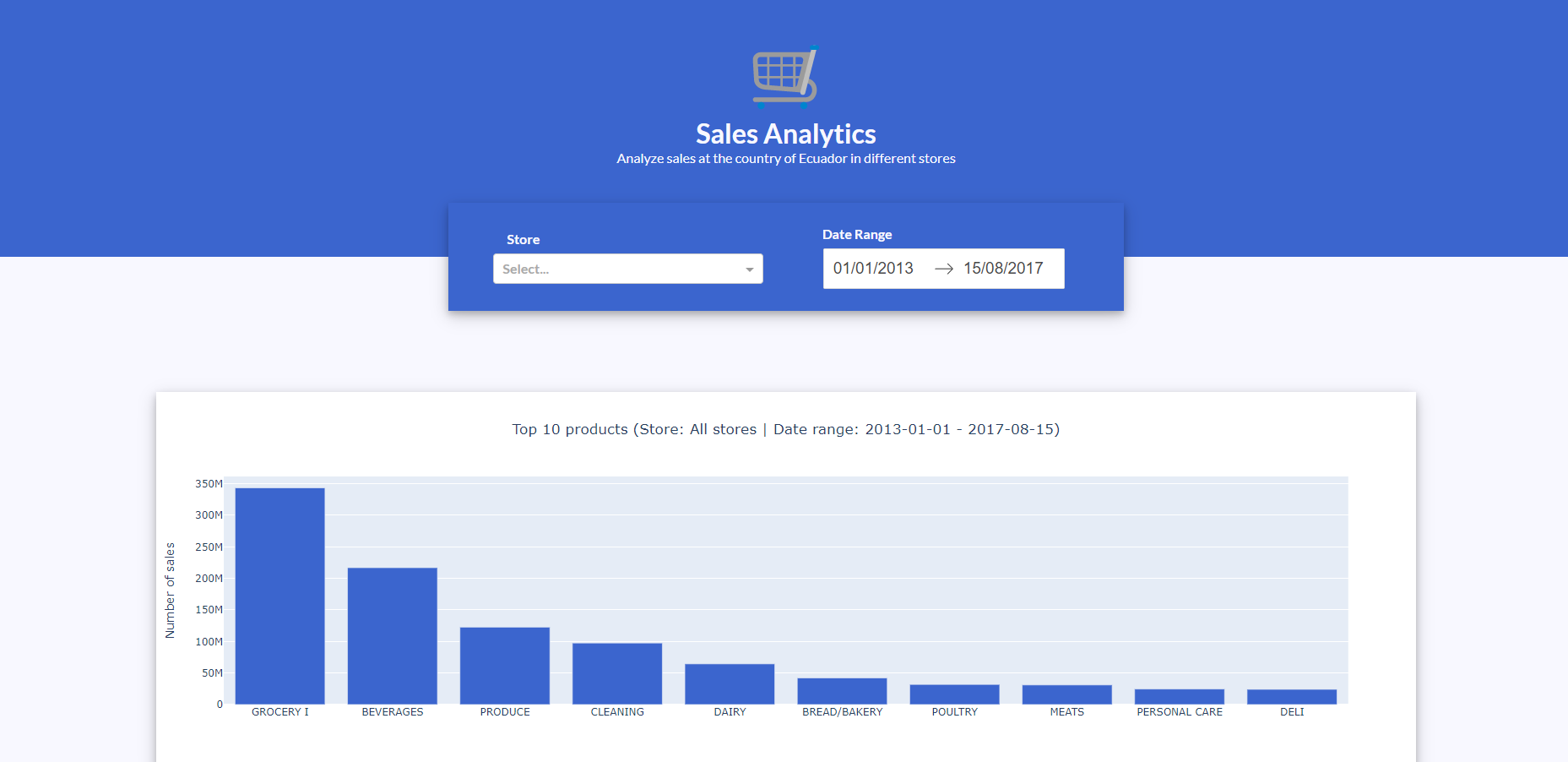Click the shopping cart logo icon
Screen dimensions: 1568x762
tap(785, 77)
